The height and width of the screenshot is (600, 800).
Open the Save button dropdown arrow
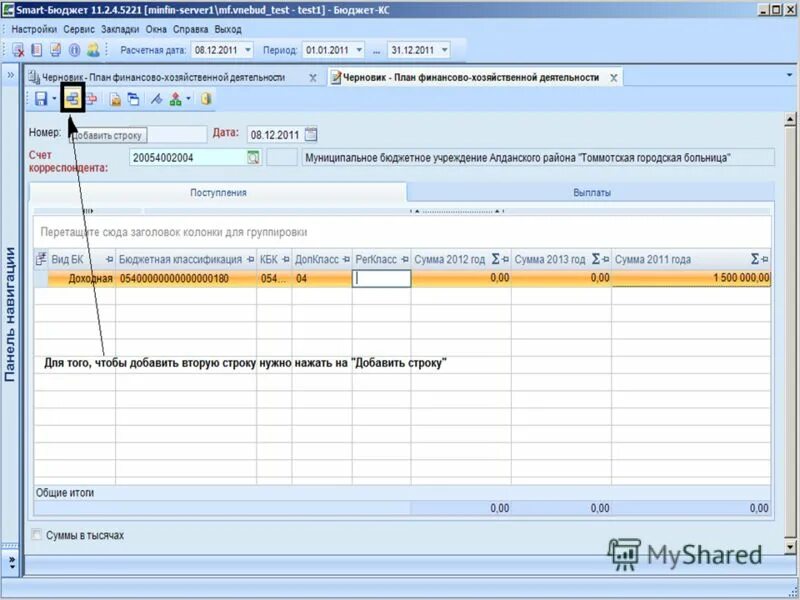54,98
